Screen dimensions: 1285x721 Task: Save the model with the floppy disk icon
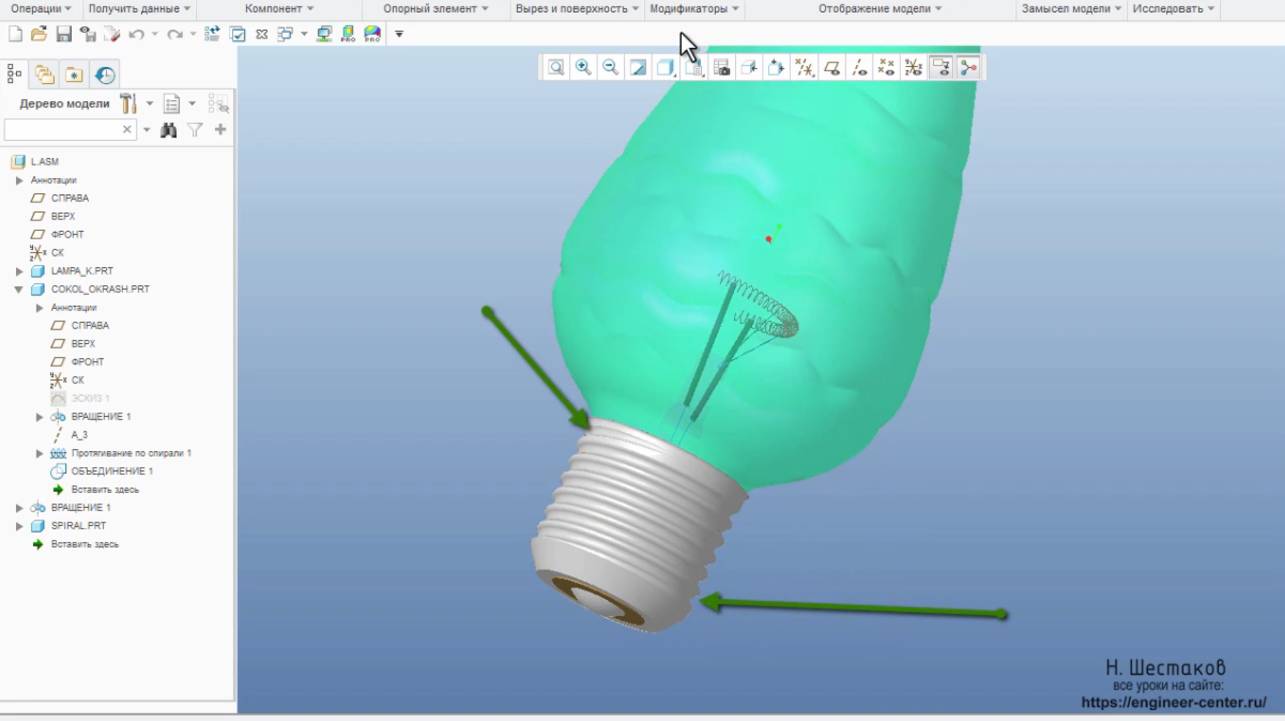64,34
